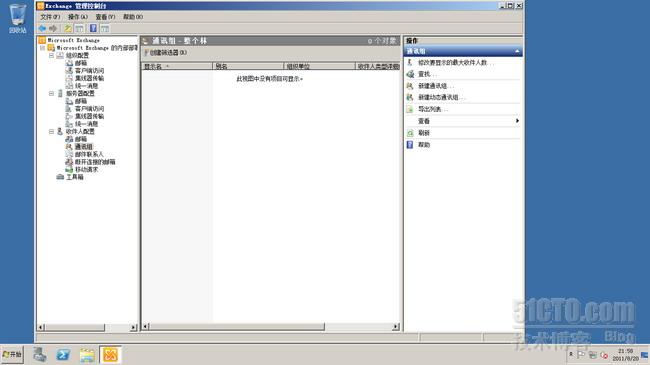
Task: Expand the 查看 submenu in the actions pane
Action: tap(463, 121)
